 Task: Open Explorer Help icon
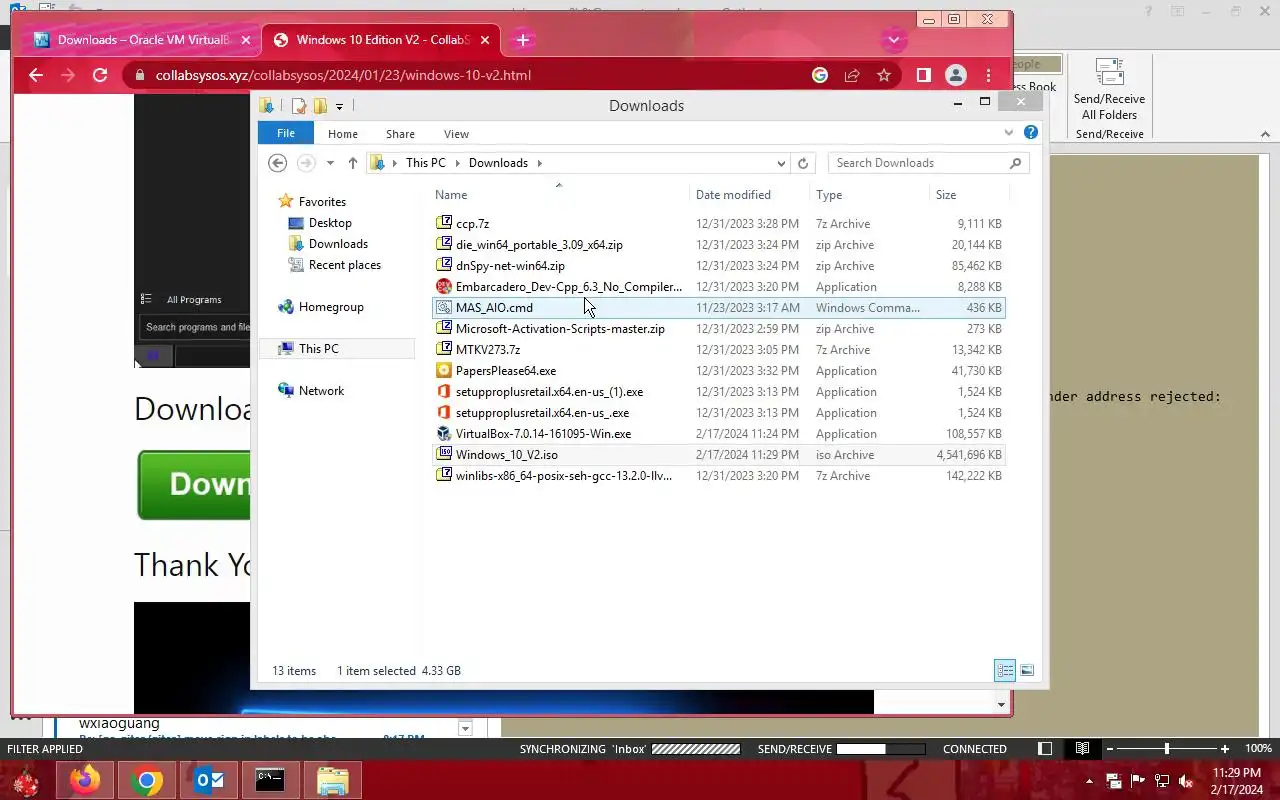pos(1031,132)
